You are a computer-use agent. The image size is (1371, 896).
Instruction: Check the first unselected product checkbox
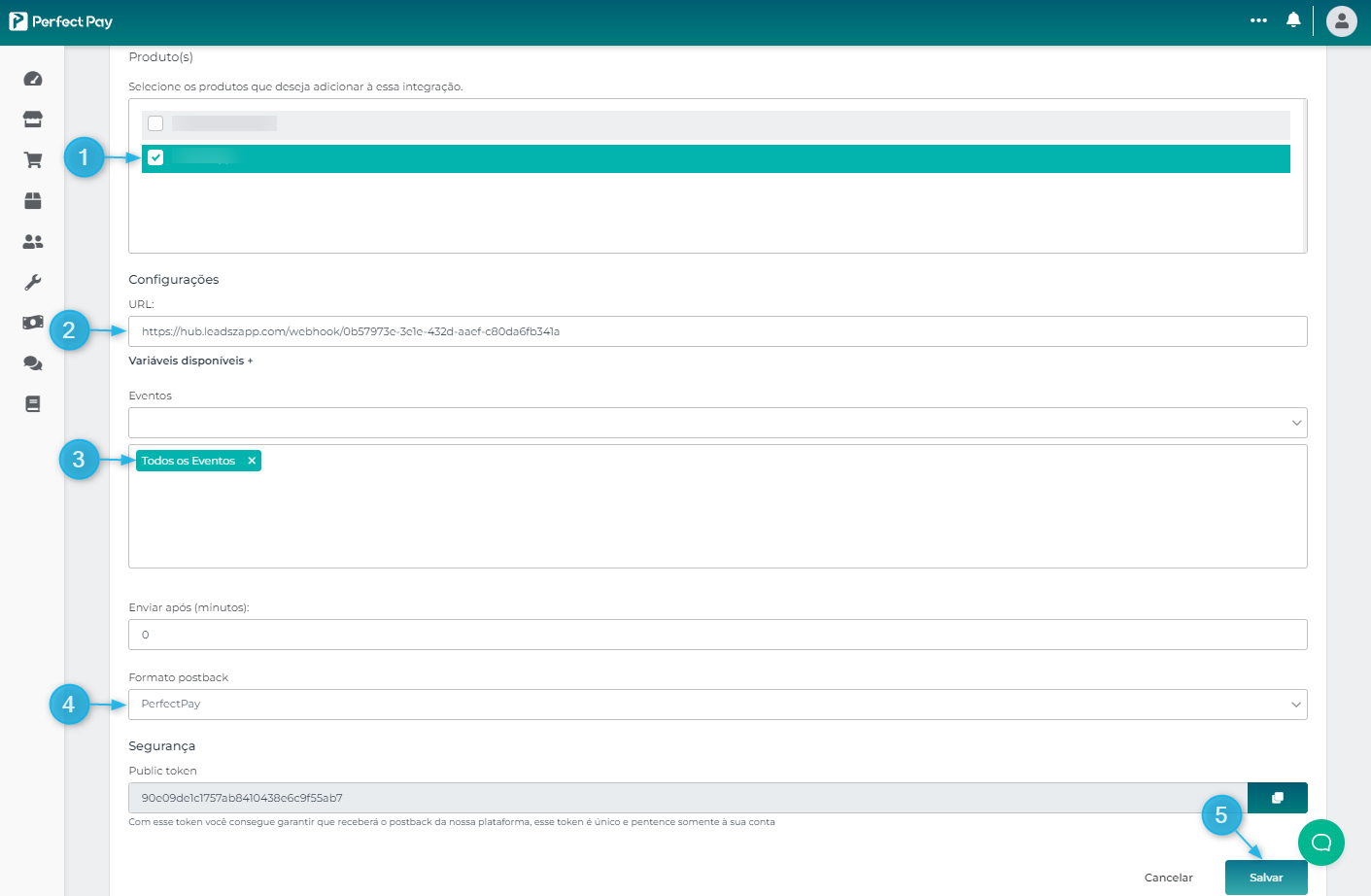click(x=155, y=123)
